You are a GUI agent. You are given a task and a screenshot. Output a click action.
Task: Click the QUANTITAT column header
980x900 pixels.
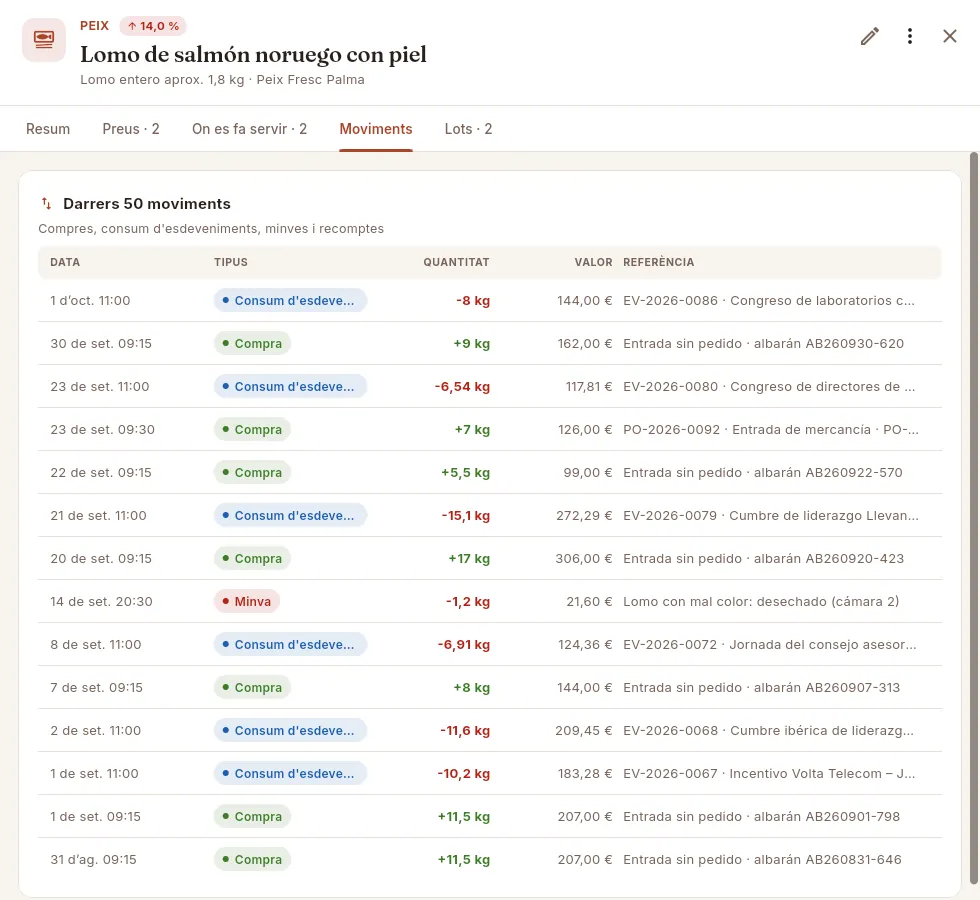(456, 262)
